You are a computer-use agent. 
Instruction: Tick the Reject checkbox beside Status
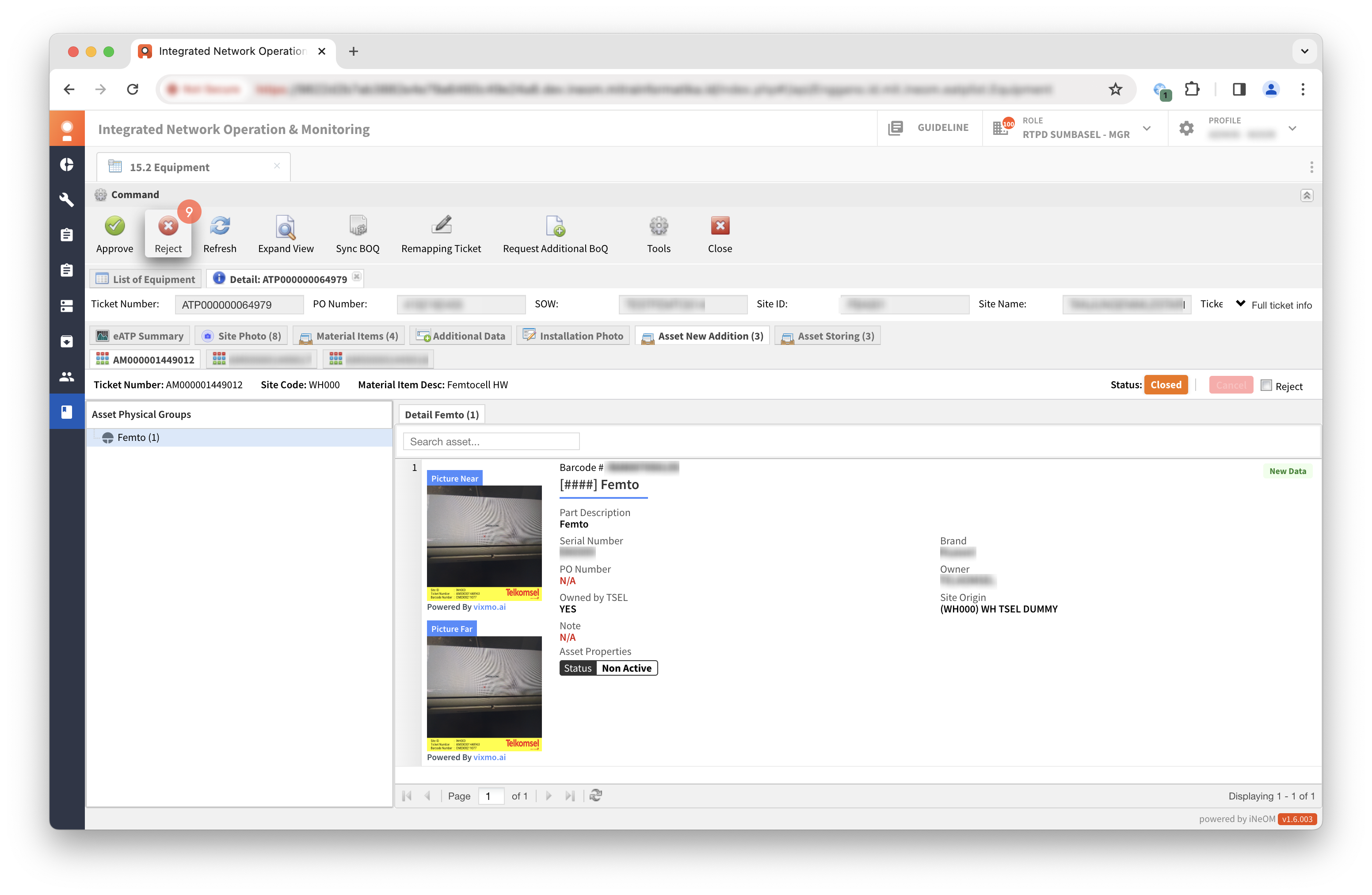tap(1266, 385)
